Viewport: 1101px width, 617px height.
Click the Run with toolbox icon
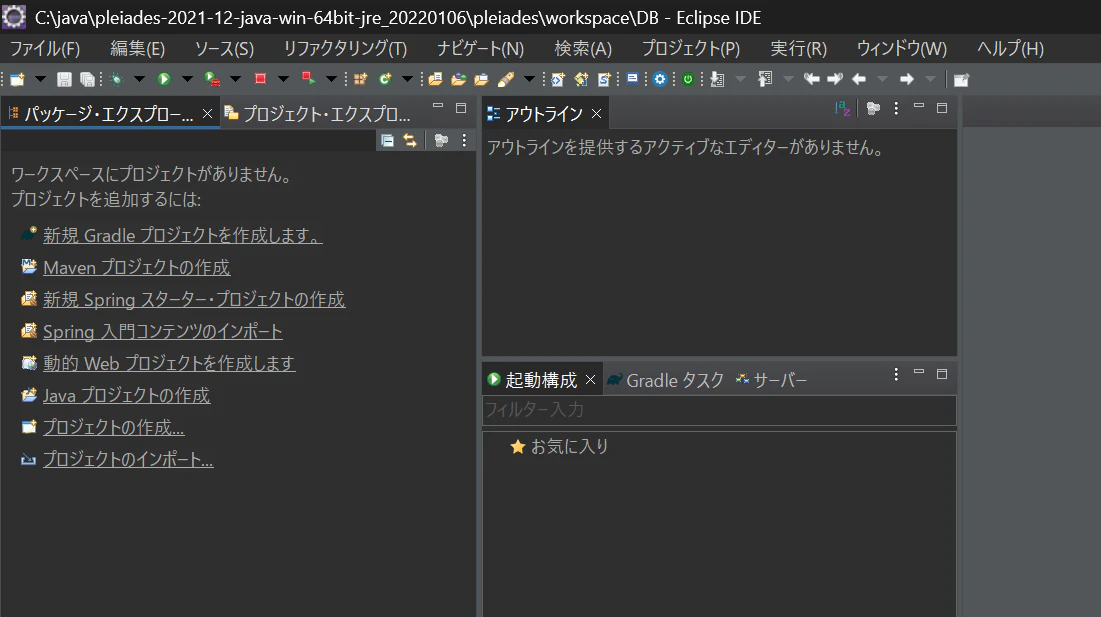212,79
